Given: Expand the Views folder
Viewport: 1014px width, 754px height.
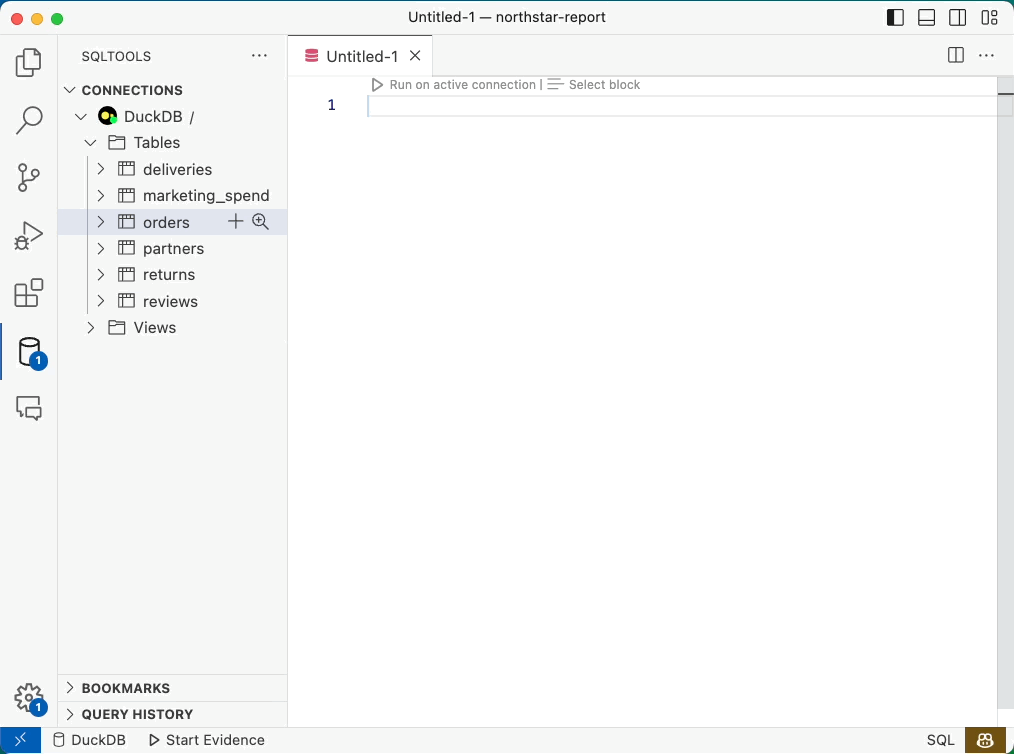Looking at the screenshot, I should click(91, 328).
